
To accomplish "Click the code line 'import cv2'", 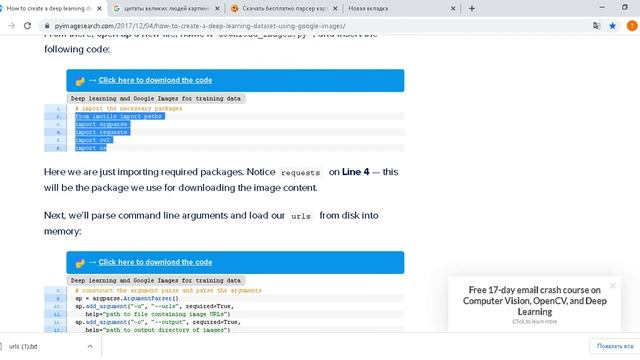I will tap(93, 140).
